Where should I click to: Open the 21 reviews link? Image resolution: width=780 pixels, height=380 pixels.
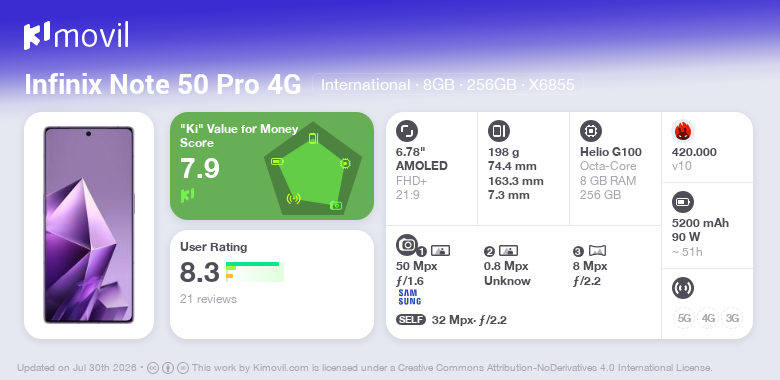click(208, 299)
